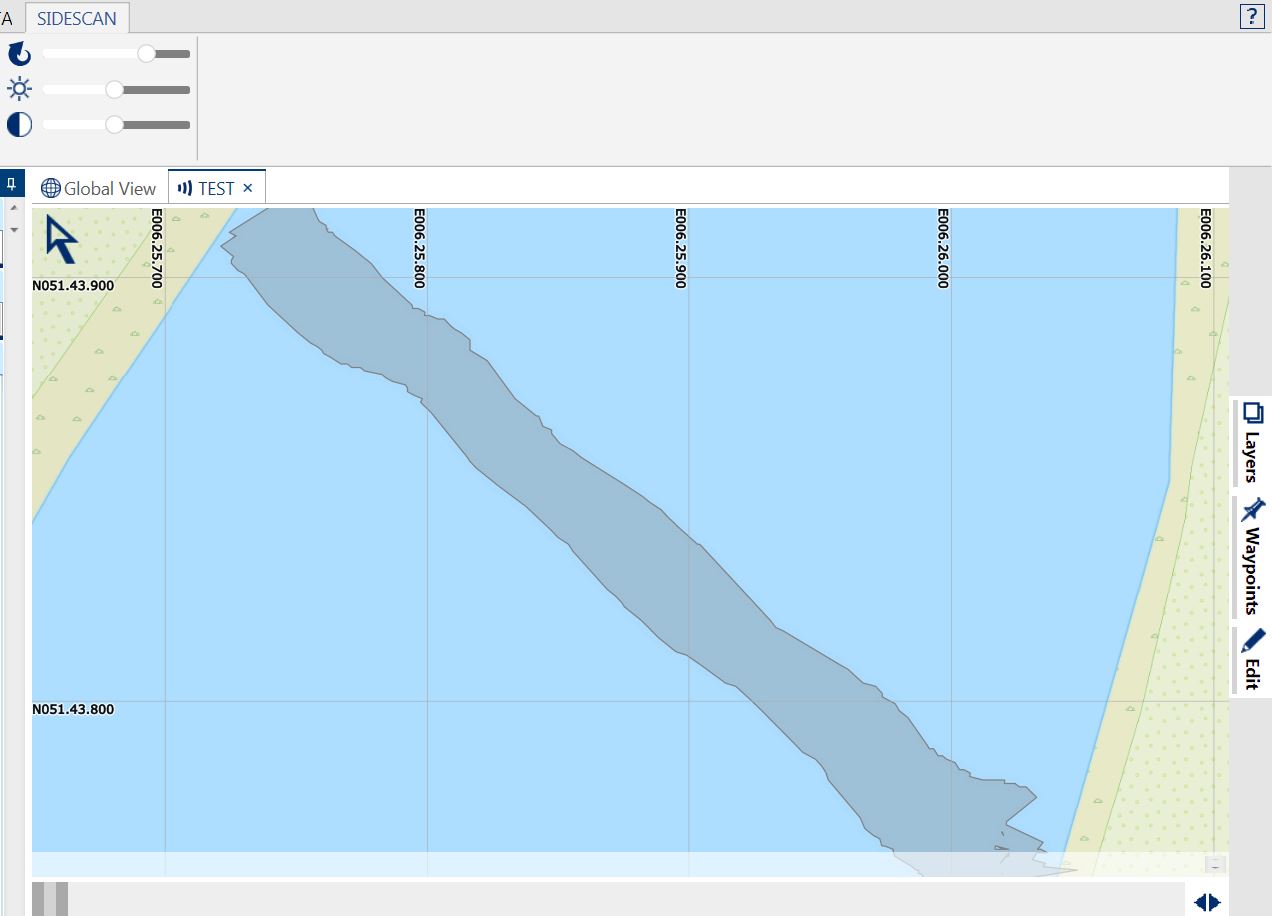This screenshot has width=1272, height=916.
Task: Switch to the Global View tab
Action: click(x=99, y=188)
